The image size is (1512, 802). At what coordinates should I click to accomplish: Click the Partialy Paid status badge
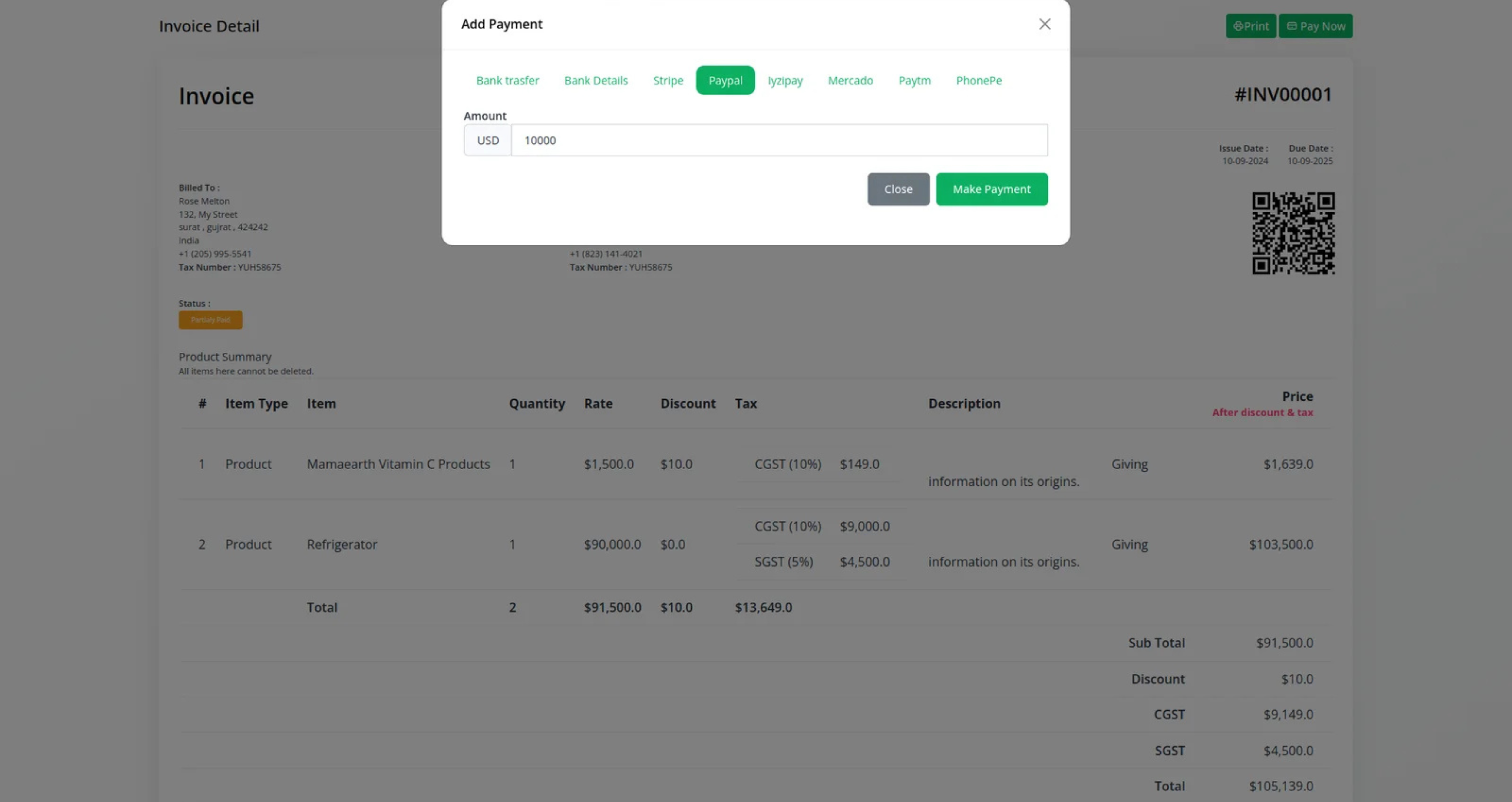210,320
